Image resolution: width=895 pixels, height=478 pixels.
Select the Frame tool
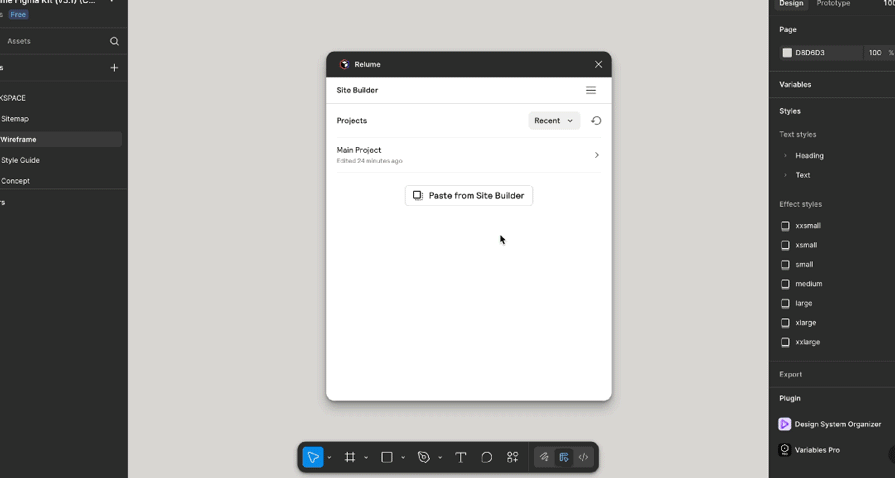[x=350, y=457]
